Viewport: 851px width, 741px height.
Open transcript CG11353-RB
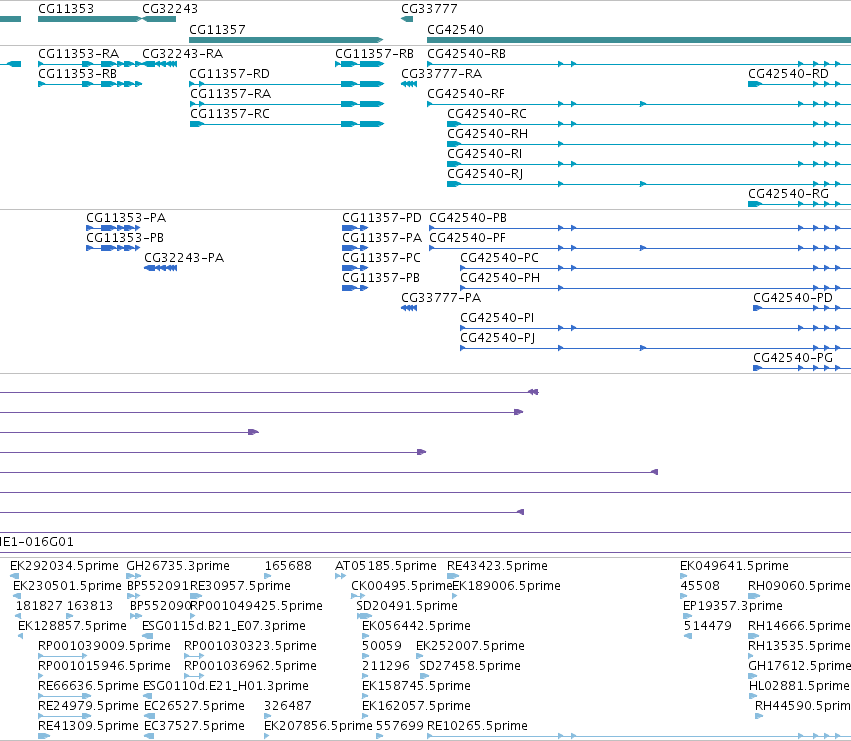coord(78,74)
